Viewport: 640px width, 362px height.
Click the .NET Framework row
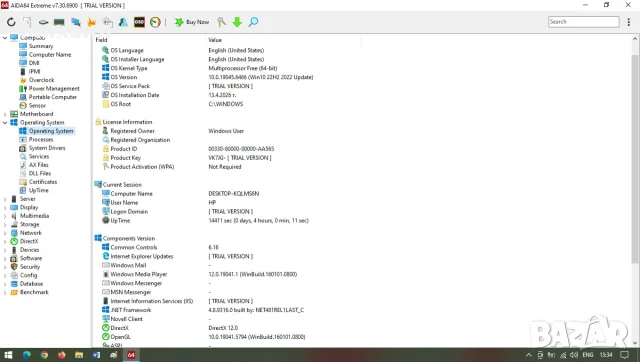pos(202,310)
